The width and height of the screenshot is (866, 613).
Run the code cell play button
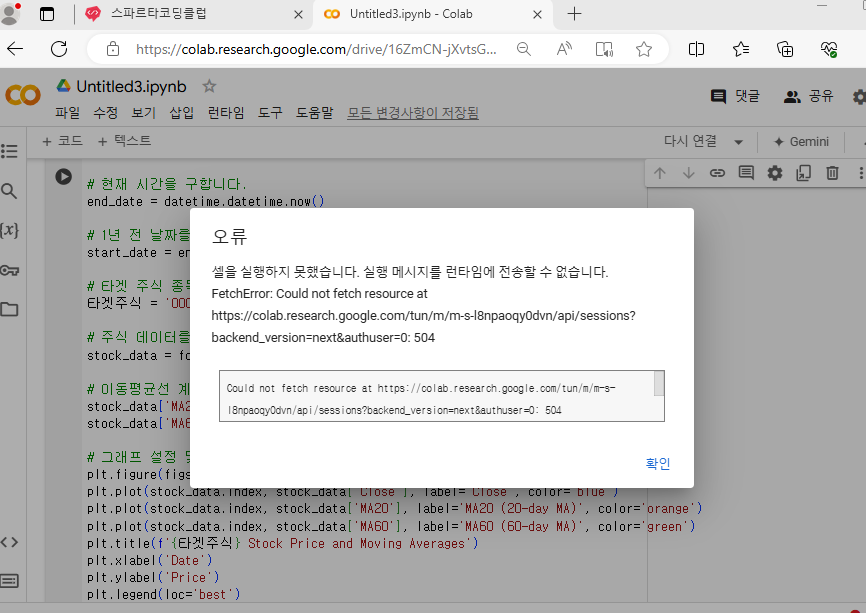coord(64,176)
